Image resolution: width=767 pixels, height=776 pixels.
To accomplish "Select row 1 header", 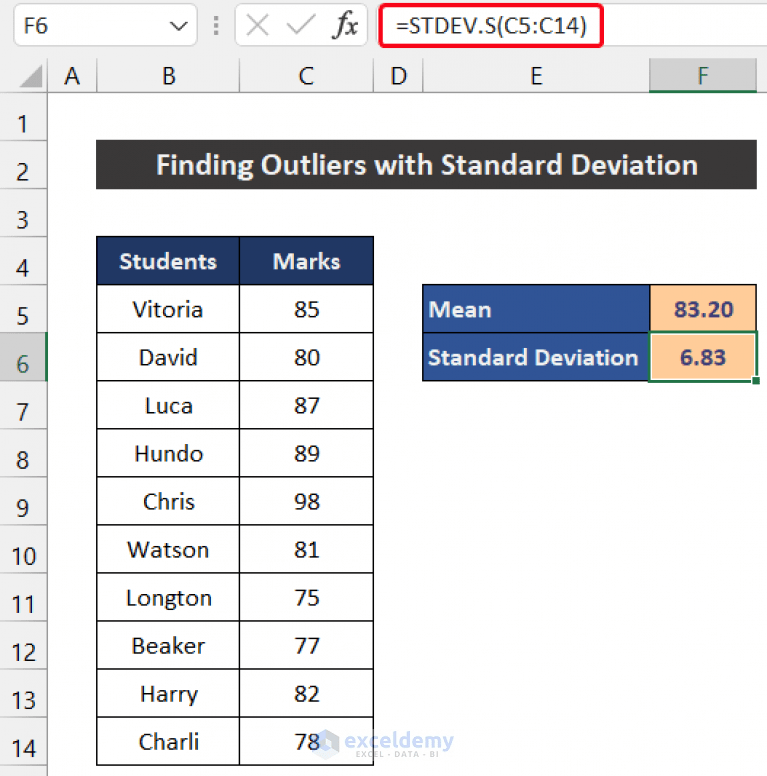I will [23, 118].
